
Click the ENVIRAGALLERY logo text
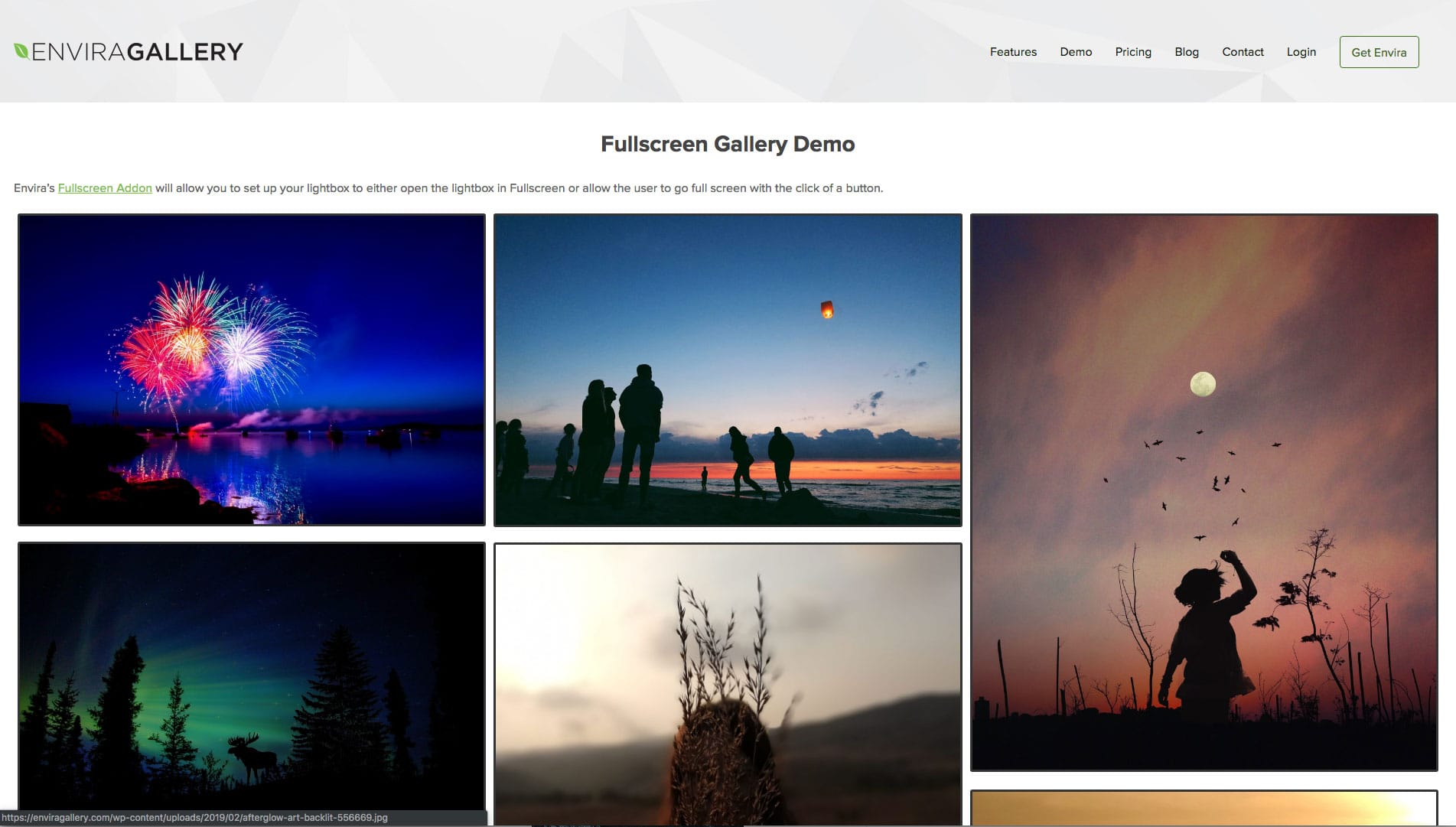138,52
